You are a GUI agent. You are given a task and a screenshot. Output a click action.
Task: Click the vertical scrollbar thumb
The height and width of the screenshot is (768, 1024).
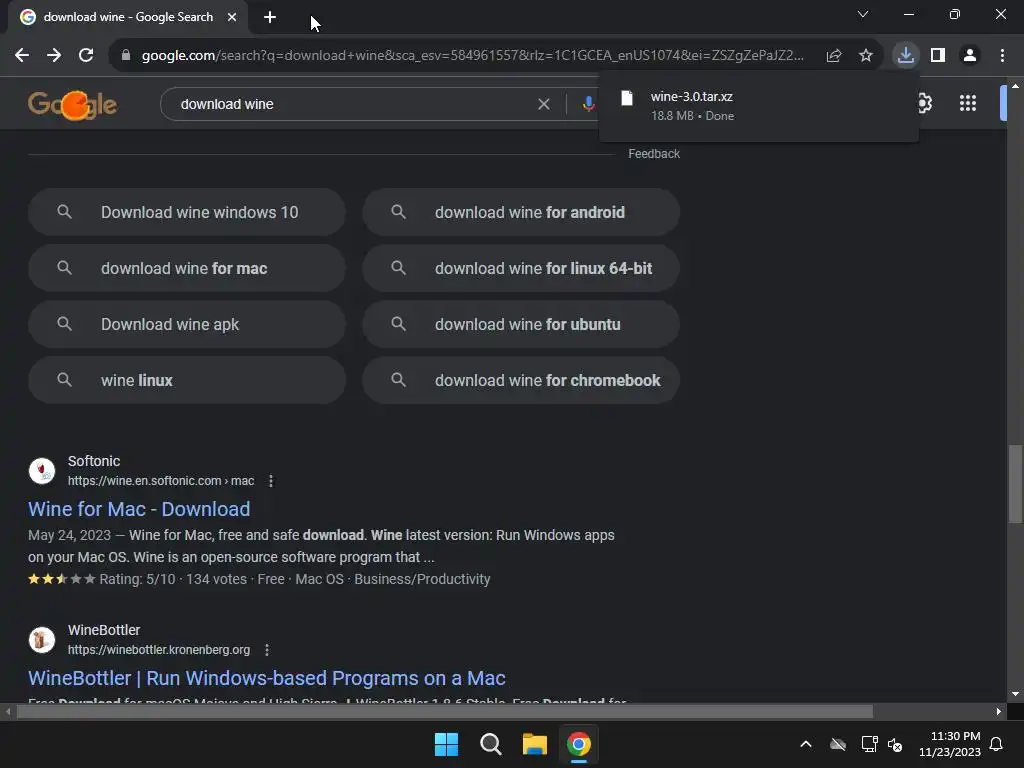1015,484
